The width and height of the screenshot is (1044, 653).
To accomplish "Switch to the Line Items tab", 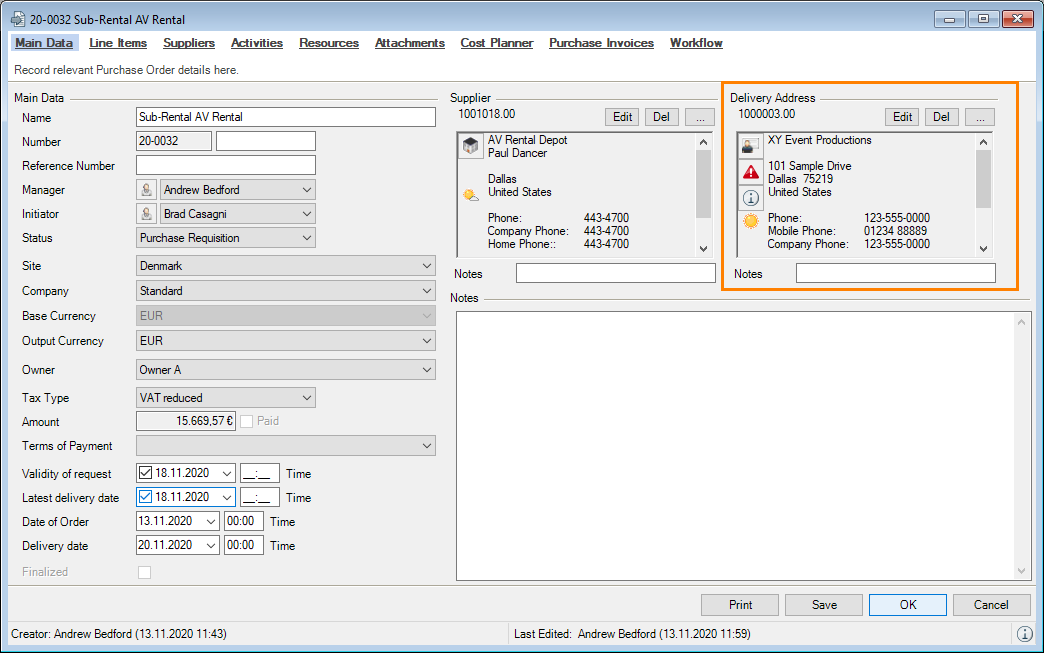I will point(118,43).
